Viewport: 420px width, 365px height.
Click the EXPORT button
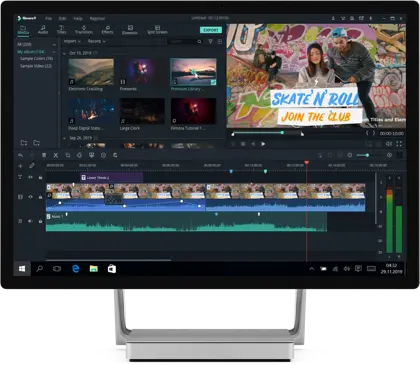pos(211,30)
